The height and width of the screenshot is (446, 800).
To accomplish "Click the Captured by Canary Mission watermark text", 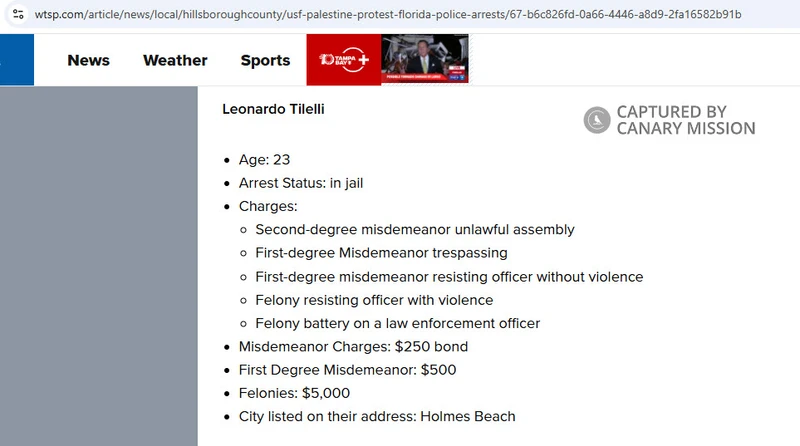I will click(686, 120).
